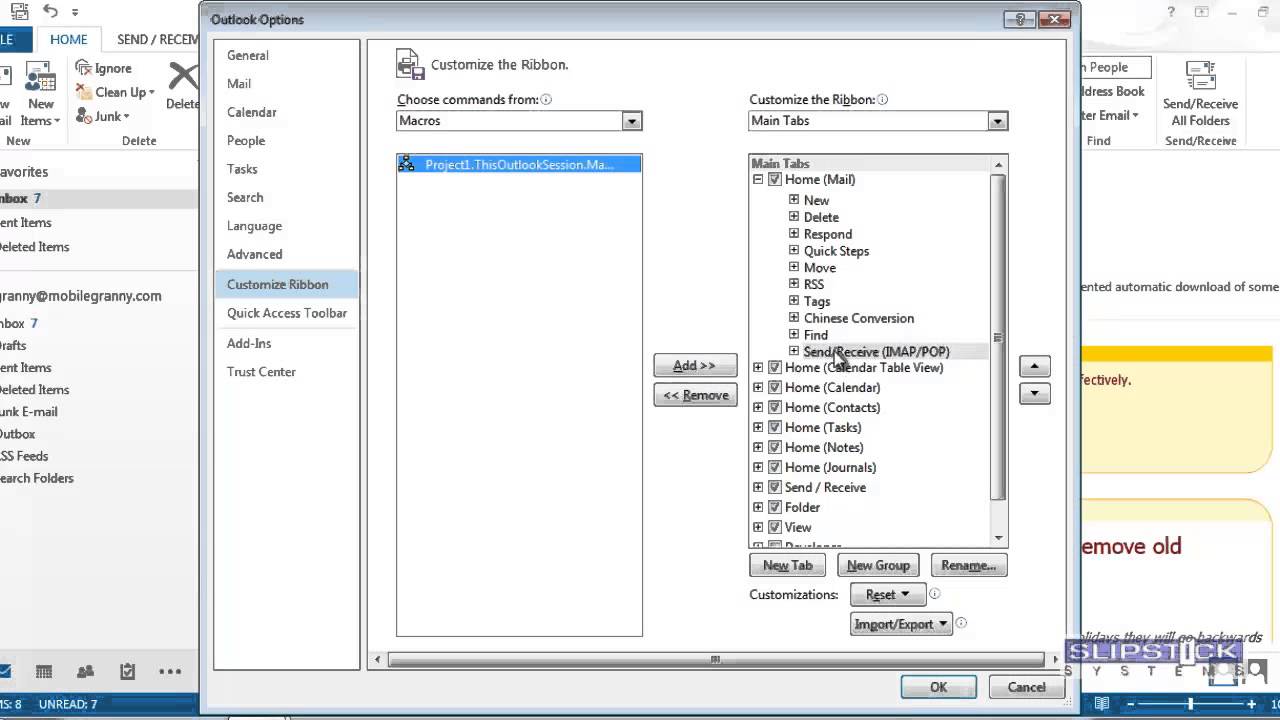The image size is (1280, 720).
Task: Expand the Home (Contacts) node
Action: pyautogui.click(x=758, y=408)
